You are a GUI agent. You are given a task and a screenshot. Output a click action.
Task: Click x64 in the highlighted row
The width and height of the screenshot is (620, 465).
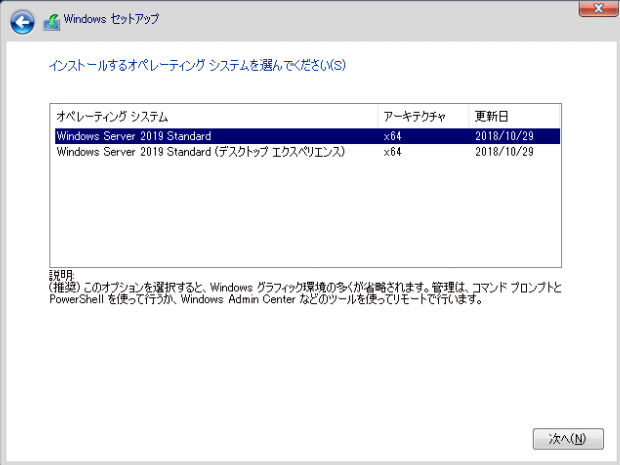click(x=392, y=136)
